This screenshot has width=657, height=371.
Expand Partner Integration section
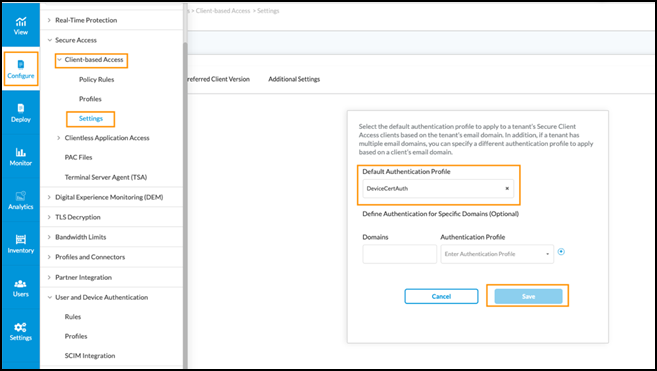coord(49,278)
